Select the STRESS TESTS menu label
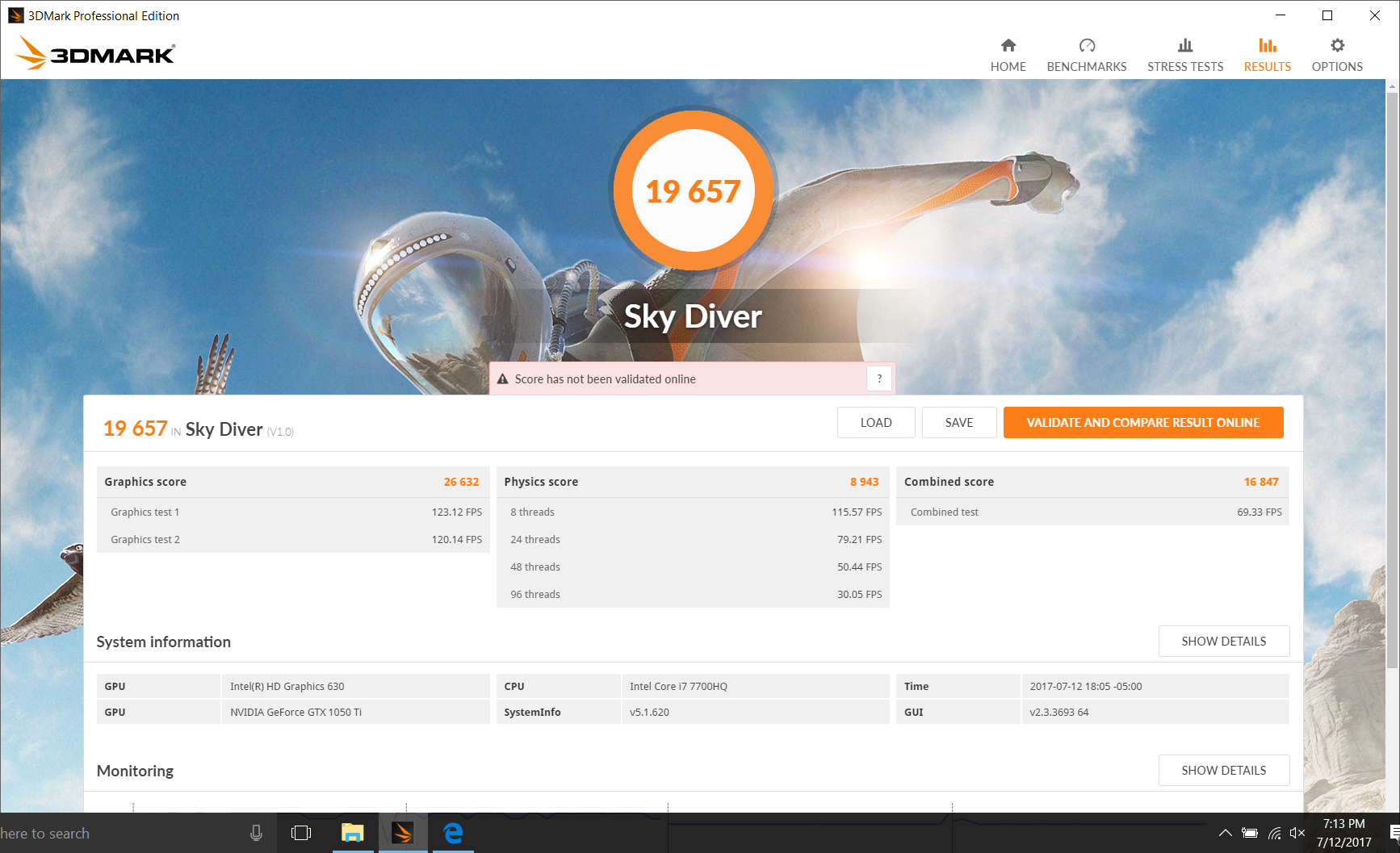 (x=1185, y=67)
